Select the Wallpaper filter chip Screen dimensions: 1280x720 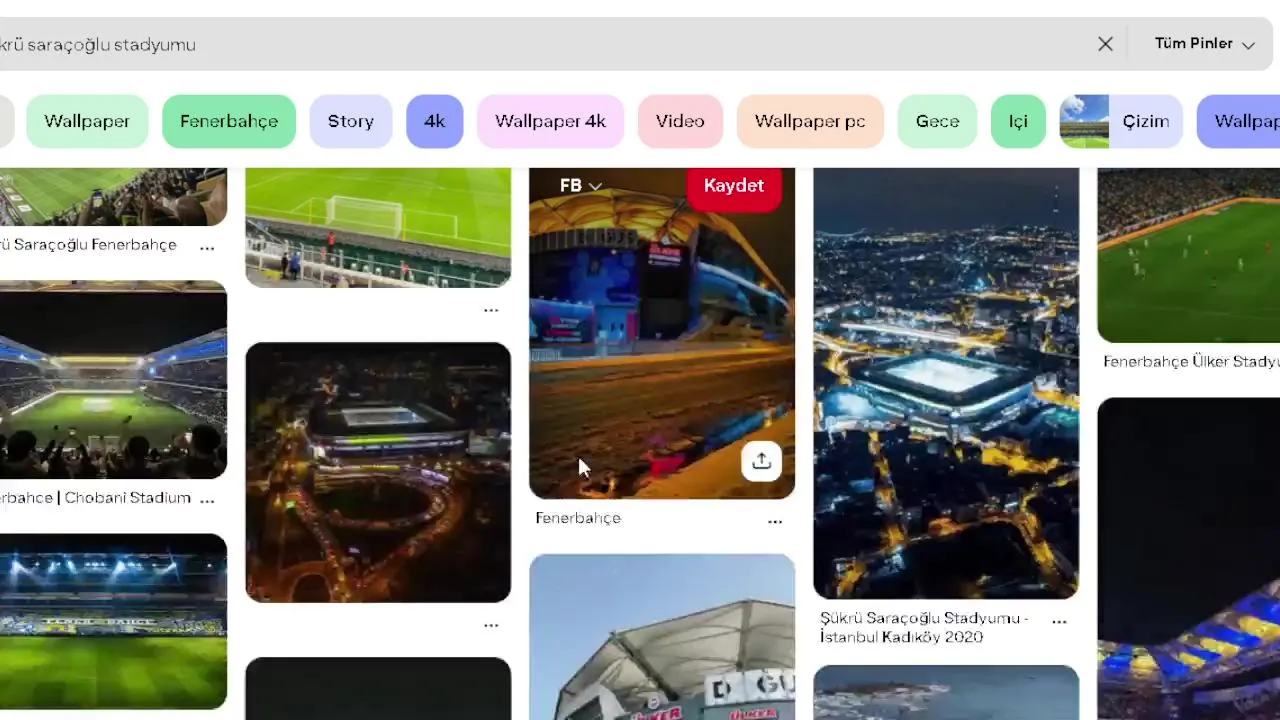tap(87, 121)
